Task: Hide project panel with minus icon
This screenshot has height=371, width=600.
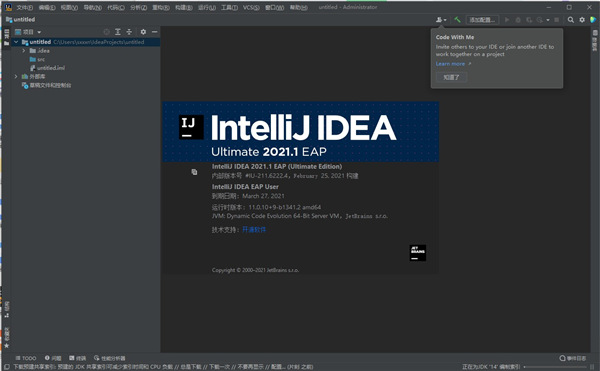Action: (155, 32)
